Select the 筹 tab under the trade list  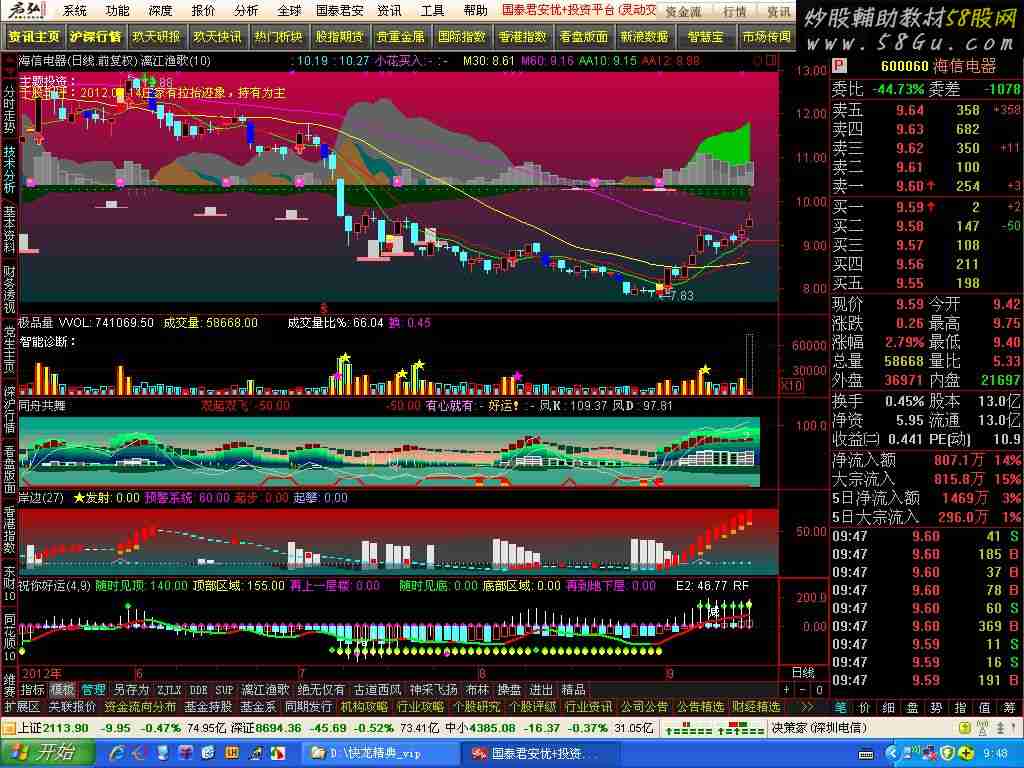[1010, 707]
